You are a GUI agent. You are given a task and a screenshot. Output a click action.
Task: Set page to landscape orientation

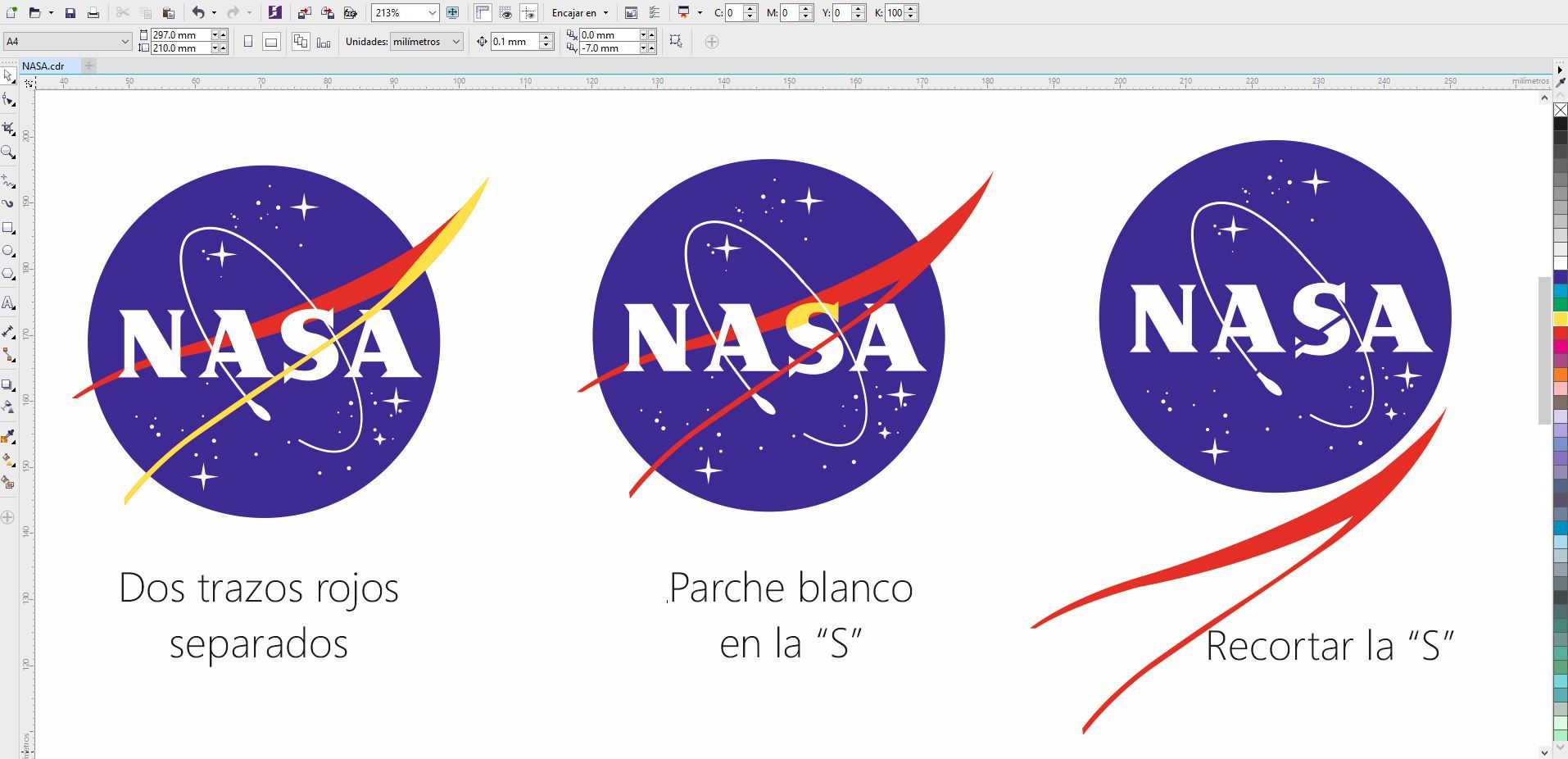tap(271, 41)
